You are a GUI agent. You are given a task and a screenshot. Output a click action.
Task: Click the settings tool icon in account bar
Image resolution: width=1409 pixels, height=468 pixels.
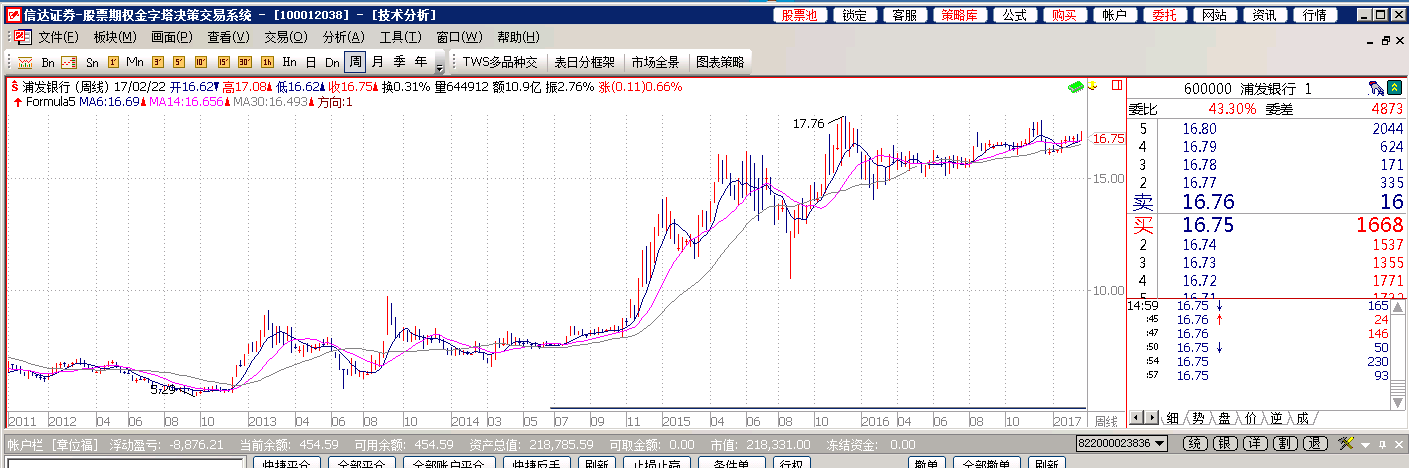(x=1345, y=443)
